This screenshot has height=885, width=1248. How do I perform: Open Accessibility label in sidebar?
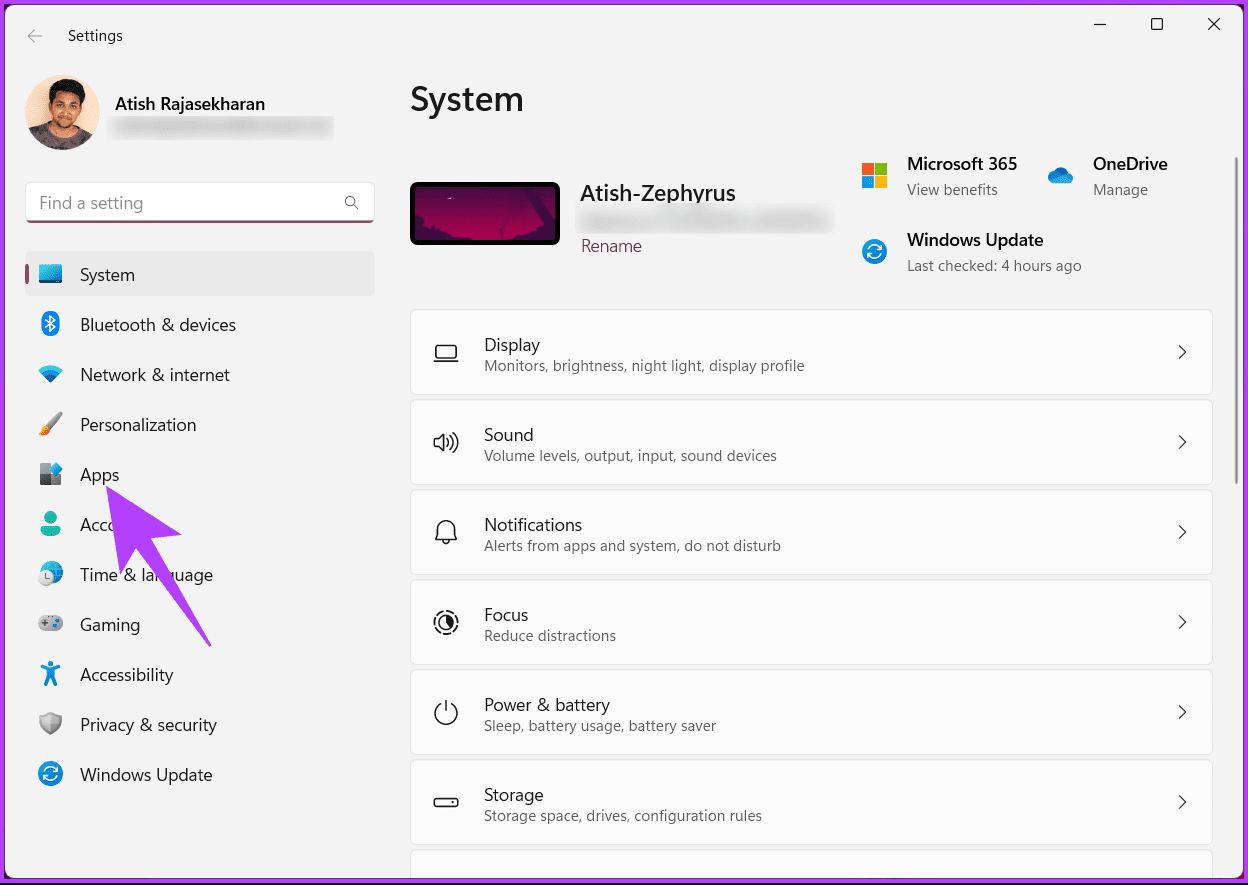(127, 675)
